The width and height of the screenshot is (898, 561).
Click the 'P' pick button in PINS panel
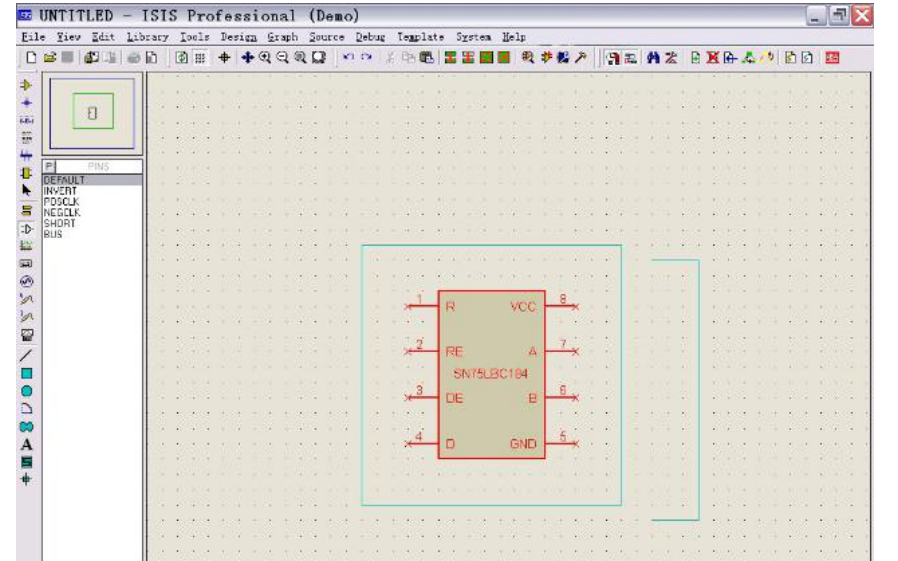tap(49, 167)
